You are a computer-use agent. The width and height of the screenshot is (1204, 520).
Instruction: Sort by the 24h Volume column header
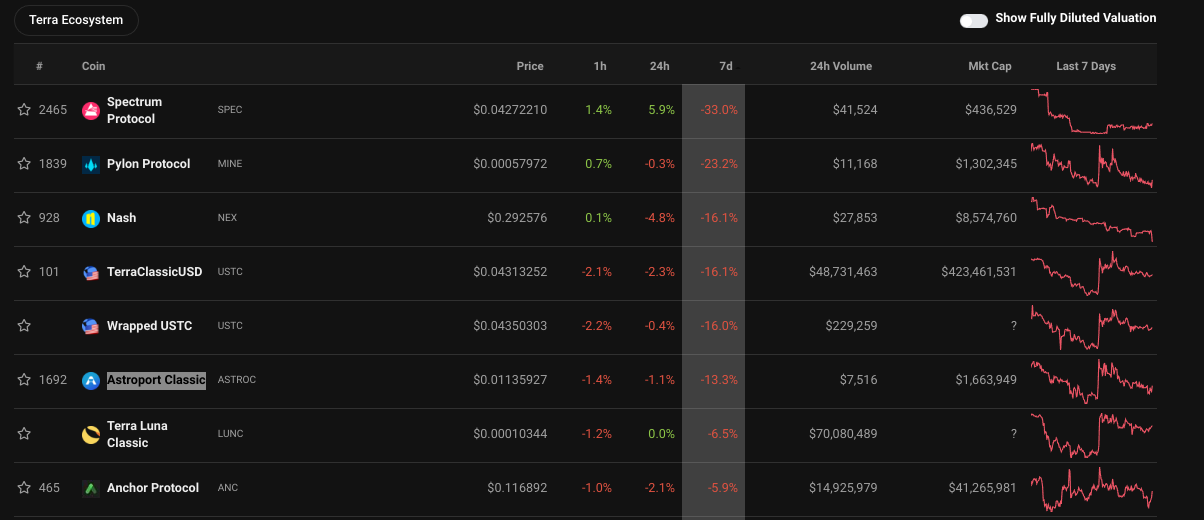841,66
